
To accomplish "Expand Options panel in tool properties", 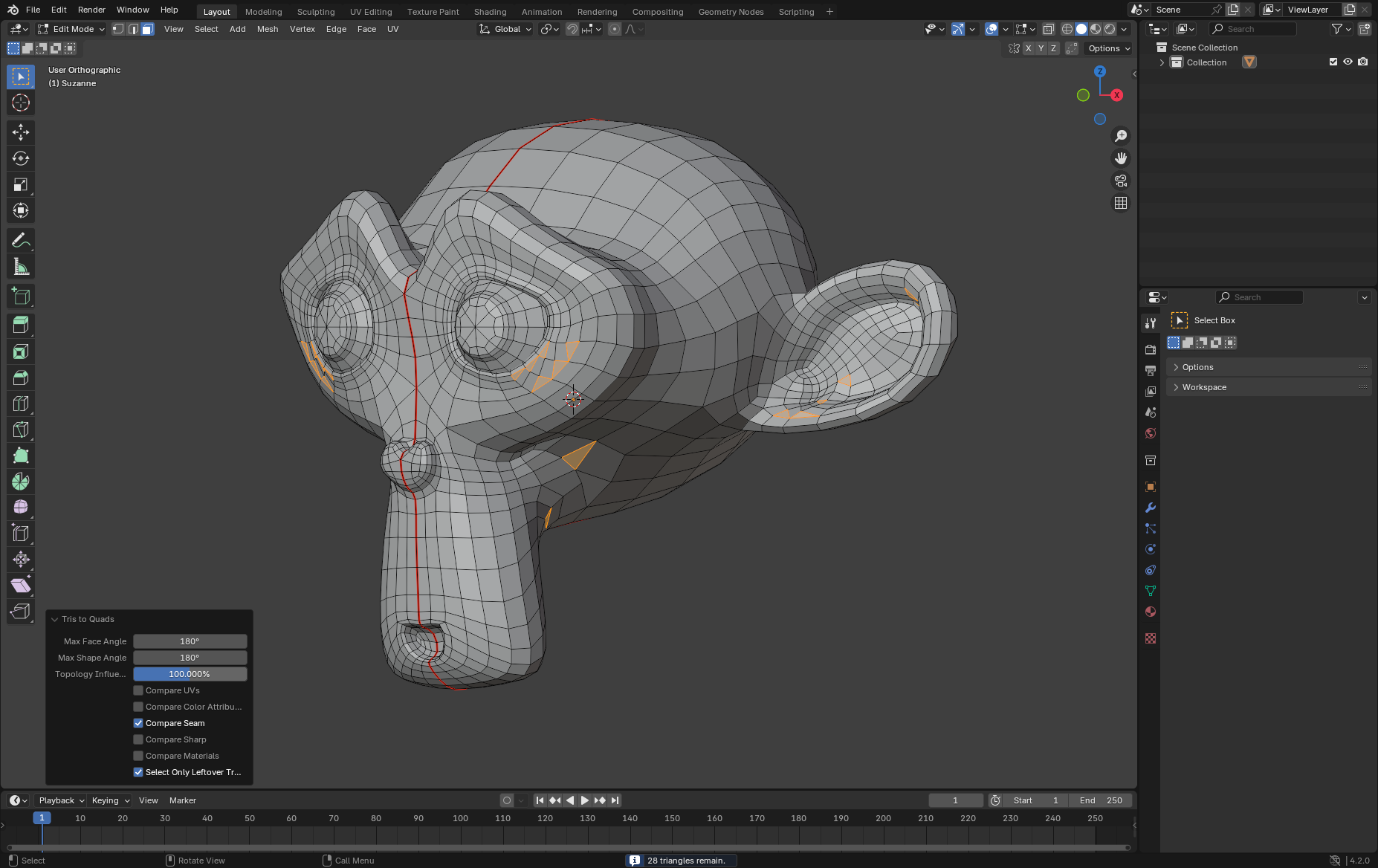I will pos(1268,367).
